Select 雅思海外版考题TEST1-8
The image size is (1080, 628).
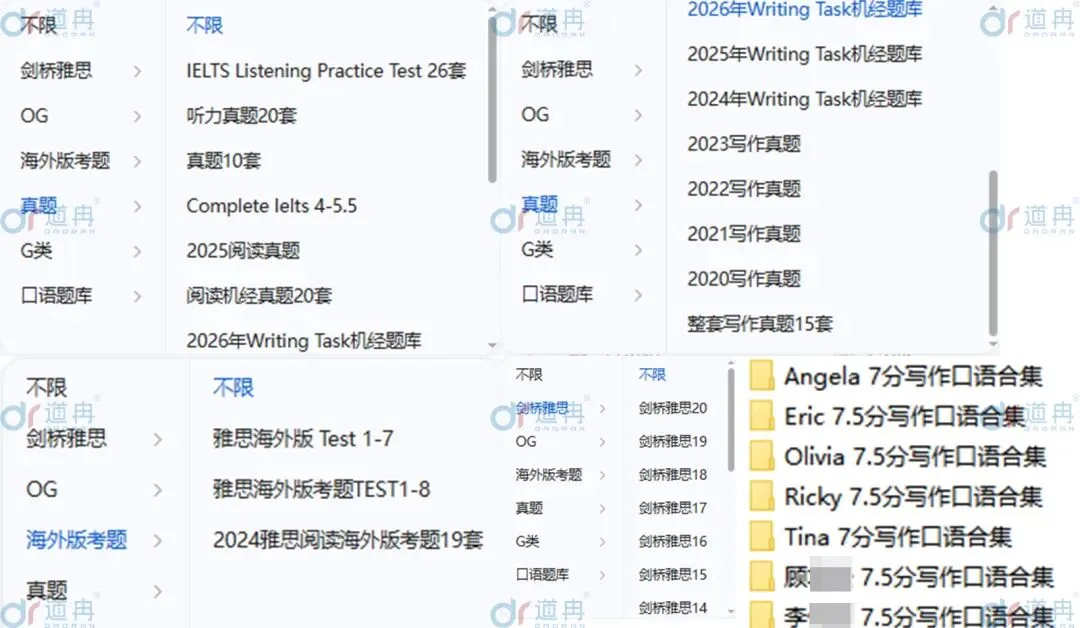pyautogui.click(x=321, y=490)
